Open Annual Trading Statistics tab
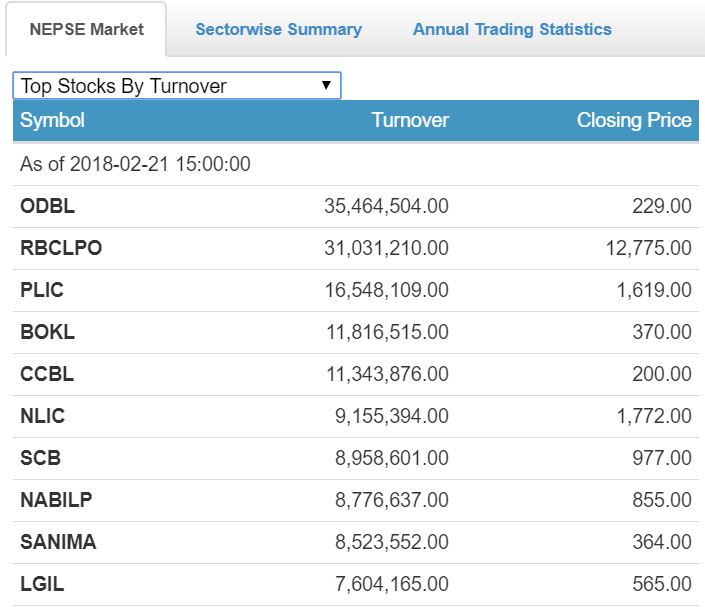This screenshot has width=705, height=607. pos(511,29)
